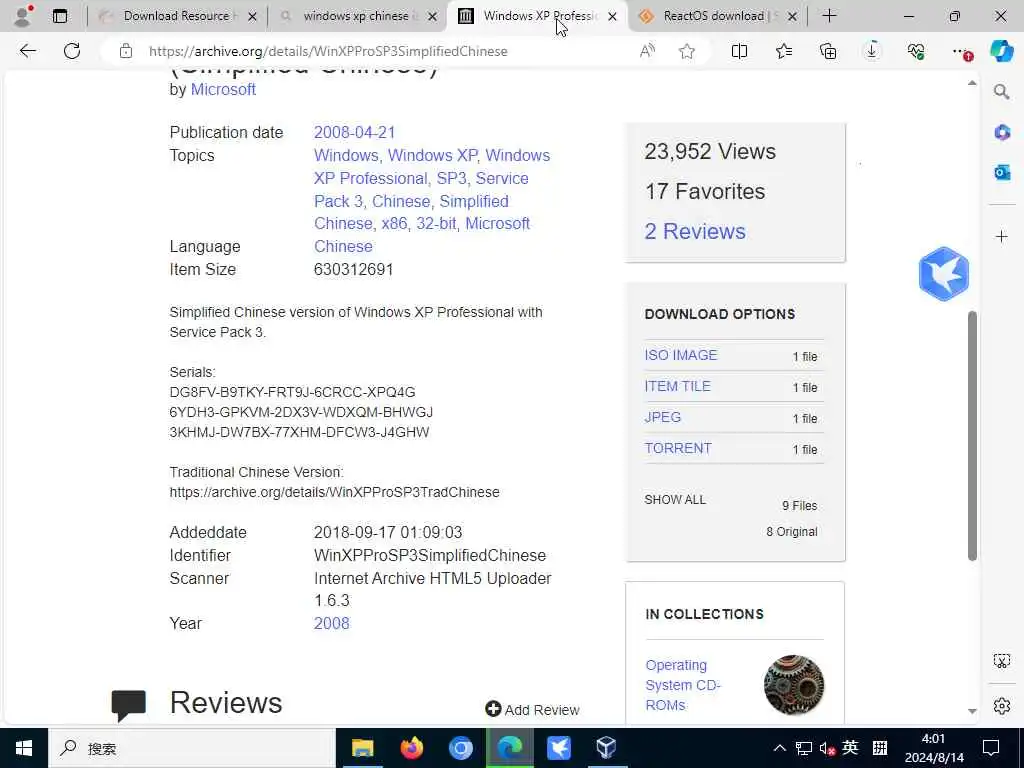Show hidden system tray icons
The height and width of the screenshot is (768, 1024).
(780, 748)
